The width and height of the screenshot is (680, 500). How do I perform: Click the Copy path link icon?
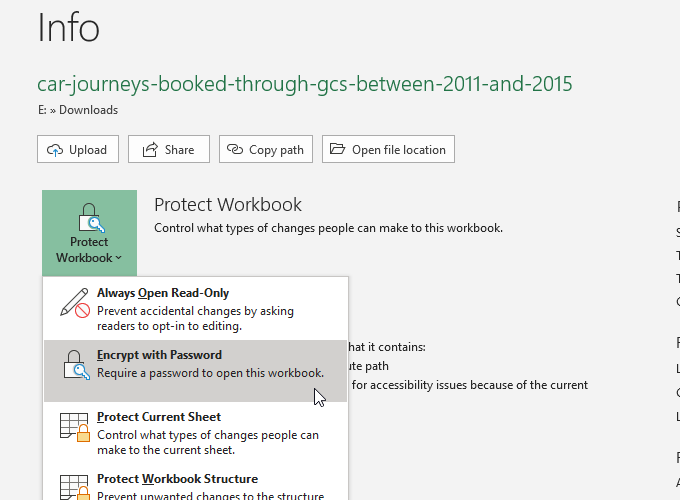[235, 150]
